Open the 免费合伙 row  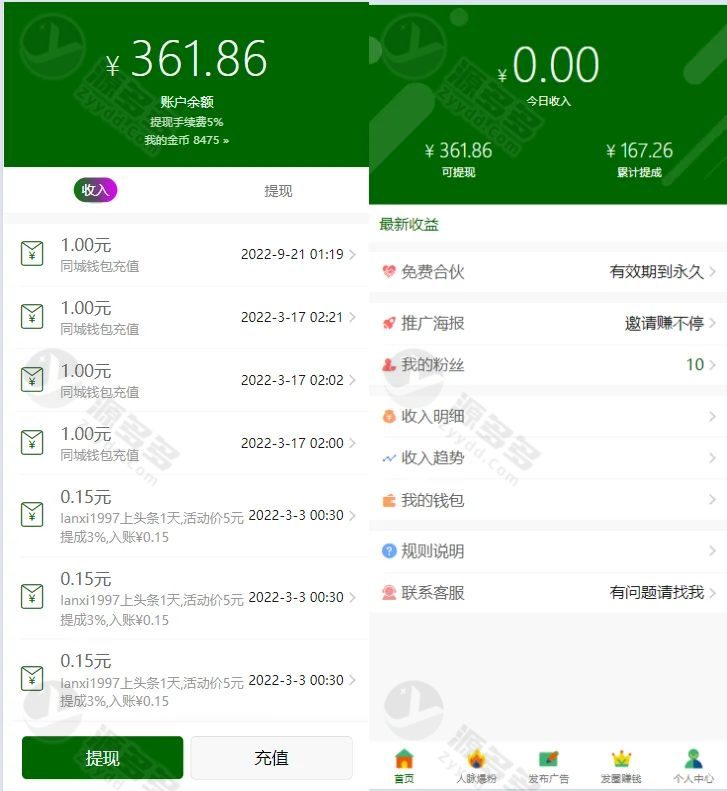[548, 272]
